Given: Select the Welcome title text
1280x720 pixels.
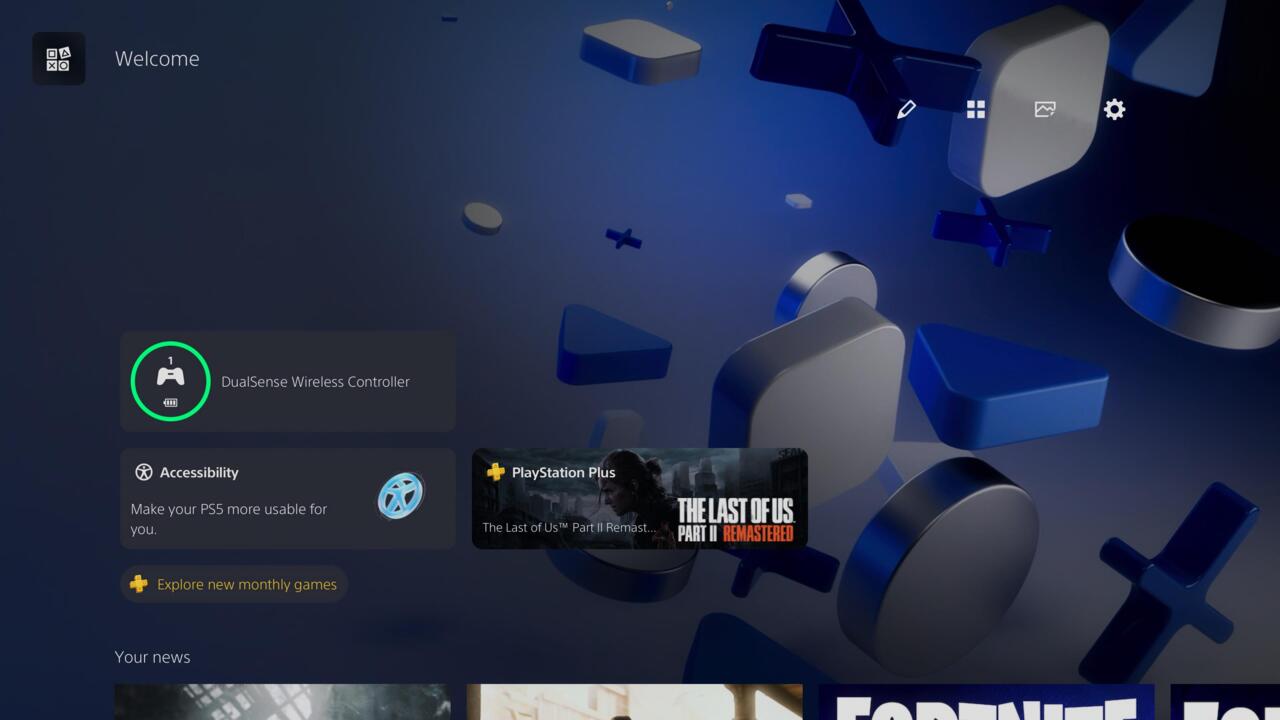Looking at the screenshot, I should tap(157, 59).
